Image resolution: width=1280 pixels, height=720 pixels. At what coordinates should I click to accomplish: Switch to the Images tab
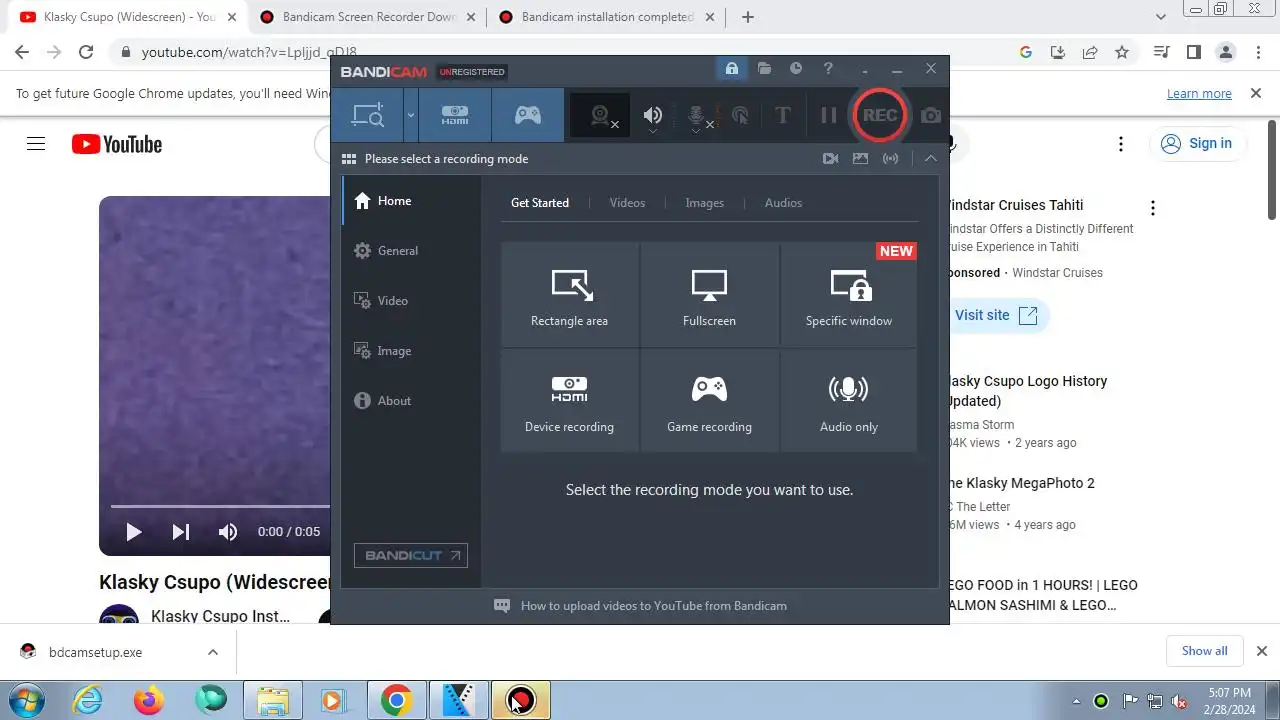(x=705, y=203)
